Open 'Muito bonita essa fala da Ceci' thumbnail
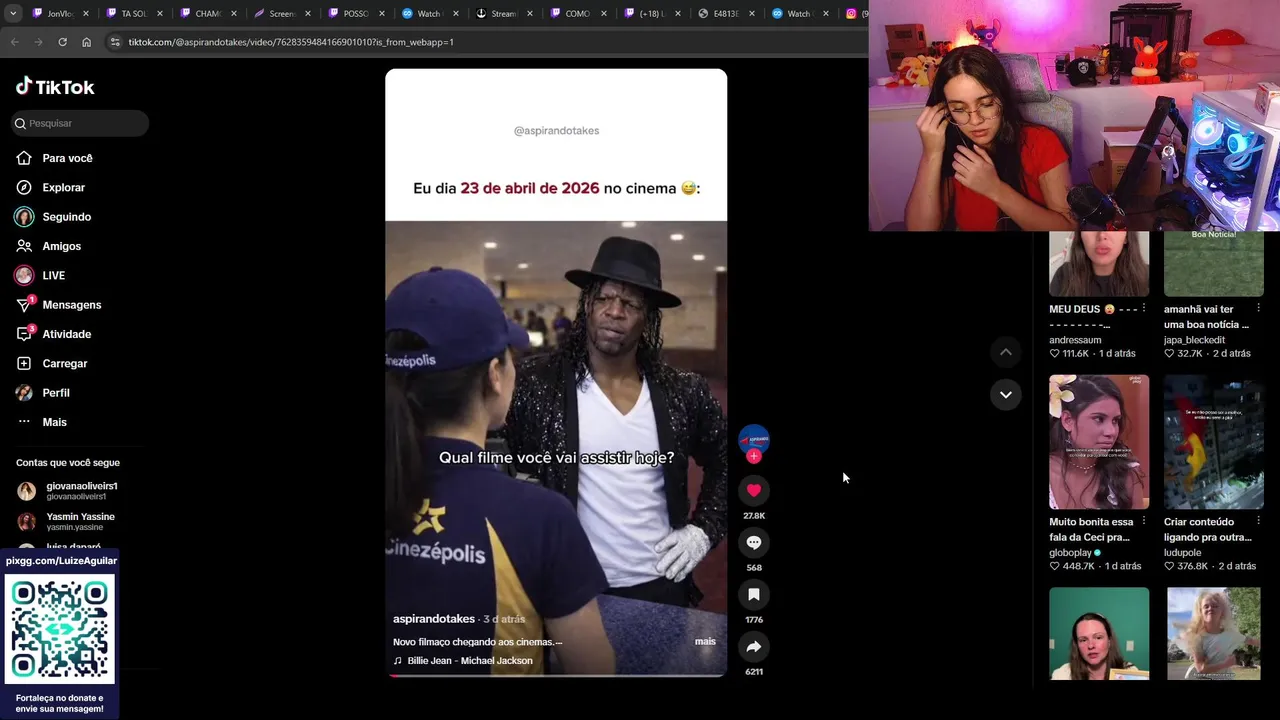Image resolution: width=1280 pixels, height=720 pixels. coord(1099,442)
